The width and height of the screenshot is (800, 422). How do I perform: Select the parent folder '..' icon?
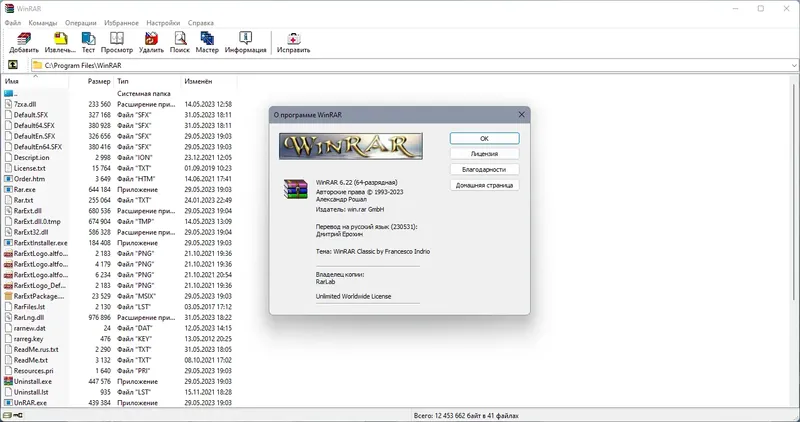point(8,93)
